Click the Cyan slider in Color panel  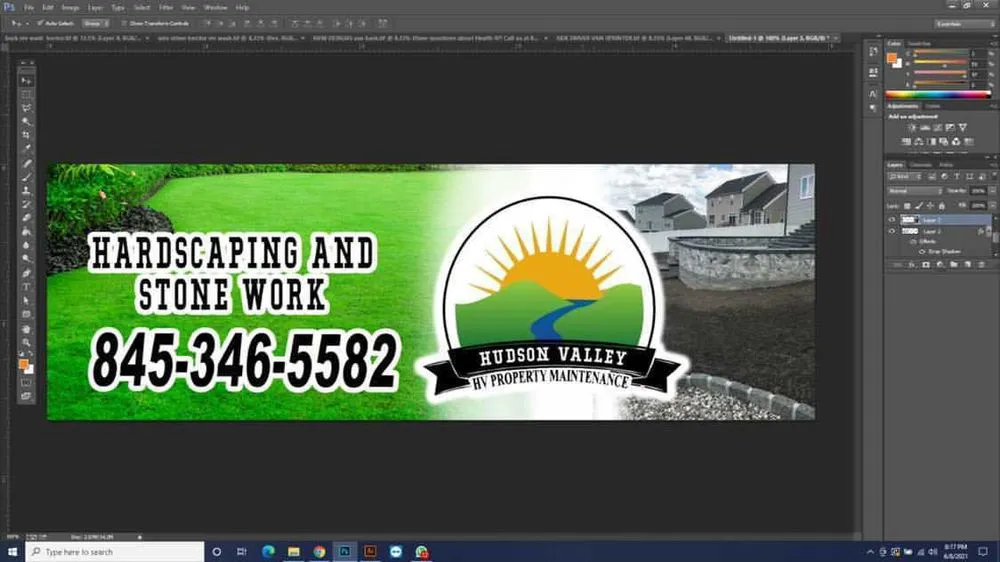point(941,54)
